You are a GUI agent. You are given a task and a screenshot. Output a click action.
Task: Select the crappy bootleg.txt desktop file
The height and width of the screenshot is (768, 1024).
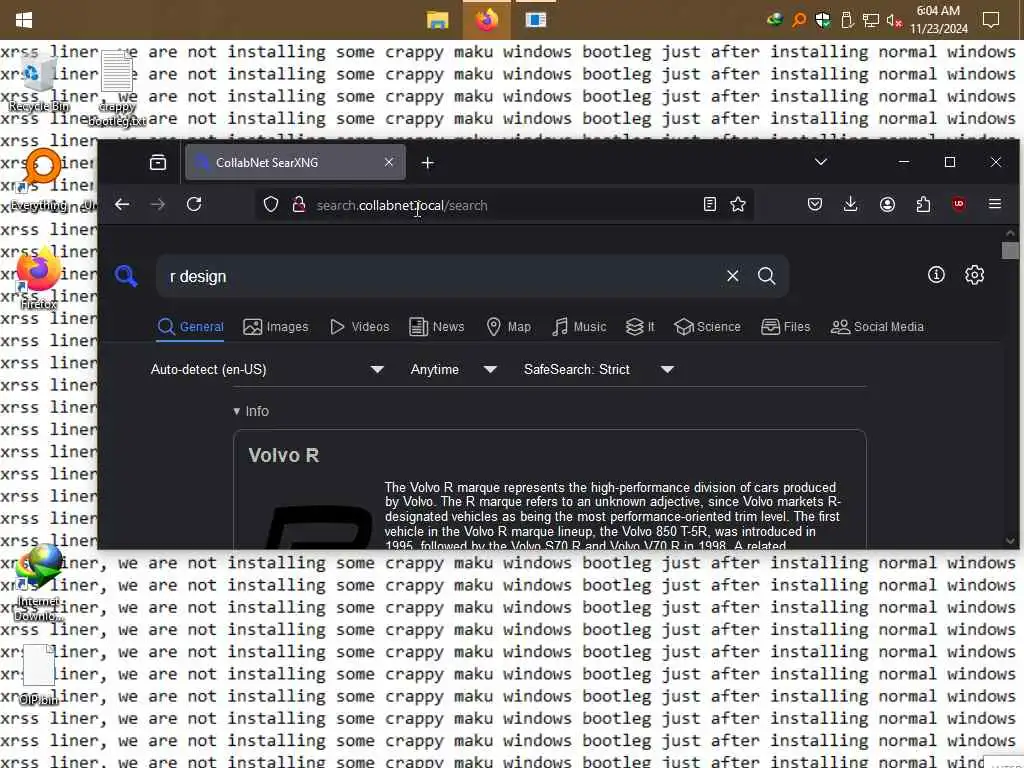(x=117, y=89)
